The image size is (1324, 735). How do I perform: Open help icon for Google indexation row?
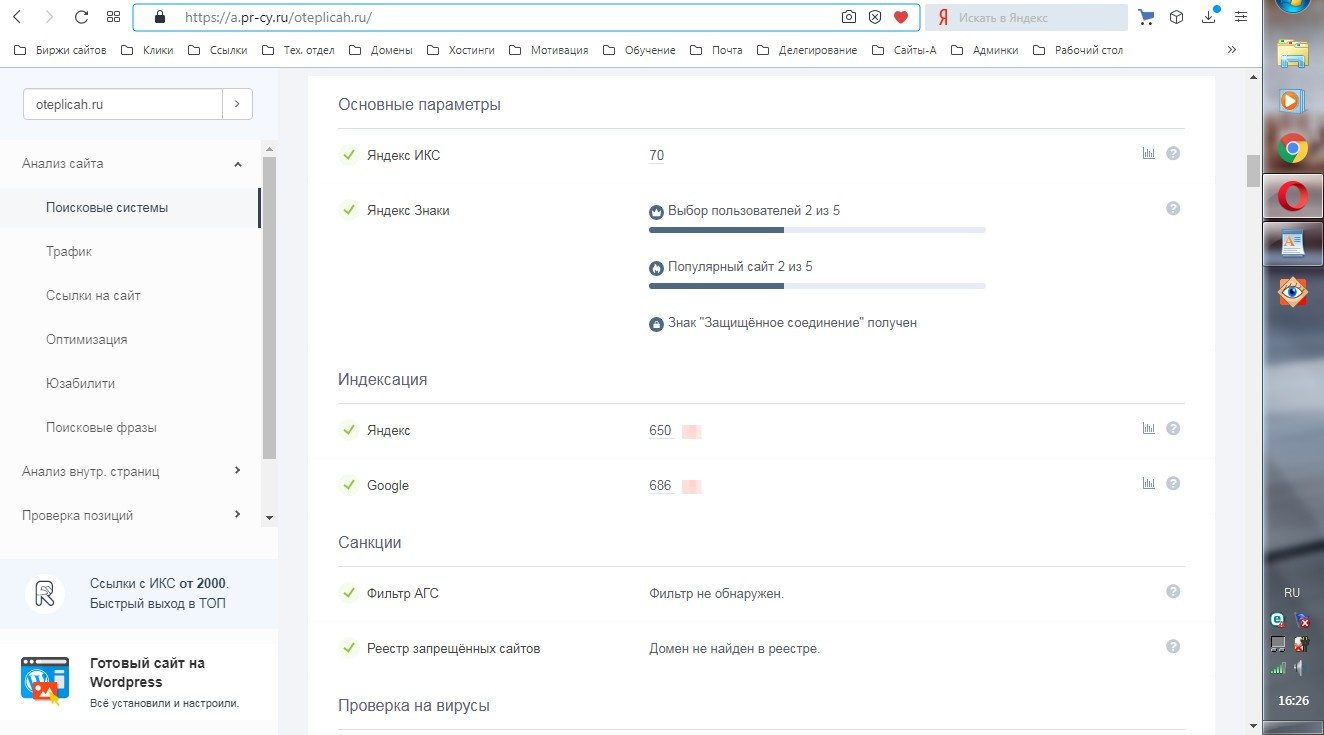click(x=1173, y=483)
